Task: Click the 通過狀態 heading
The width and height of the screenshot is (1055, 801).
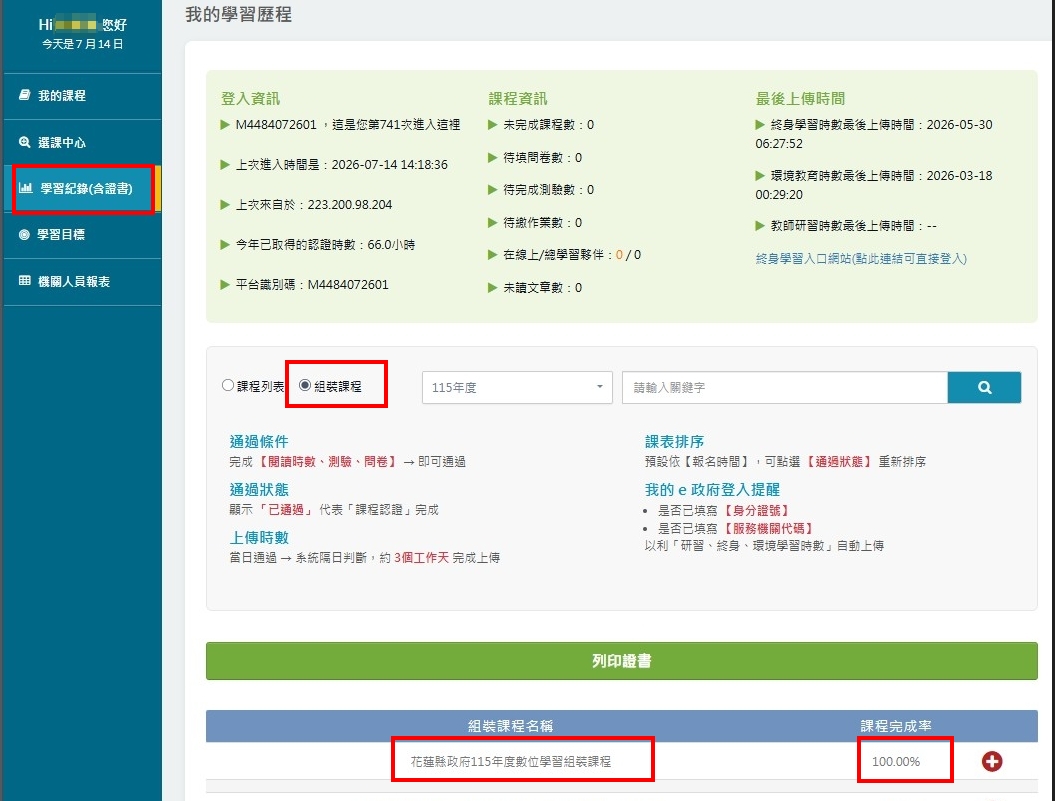Action: coord(259,489)
